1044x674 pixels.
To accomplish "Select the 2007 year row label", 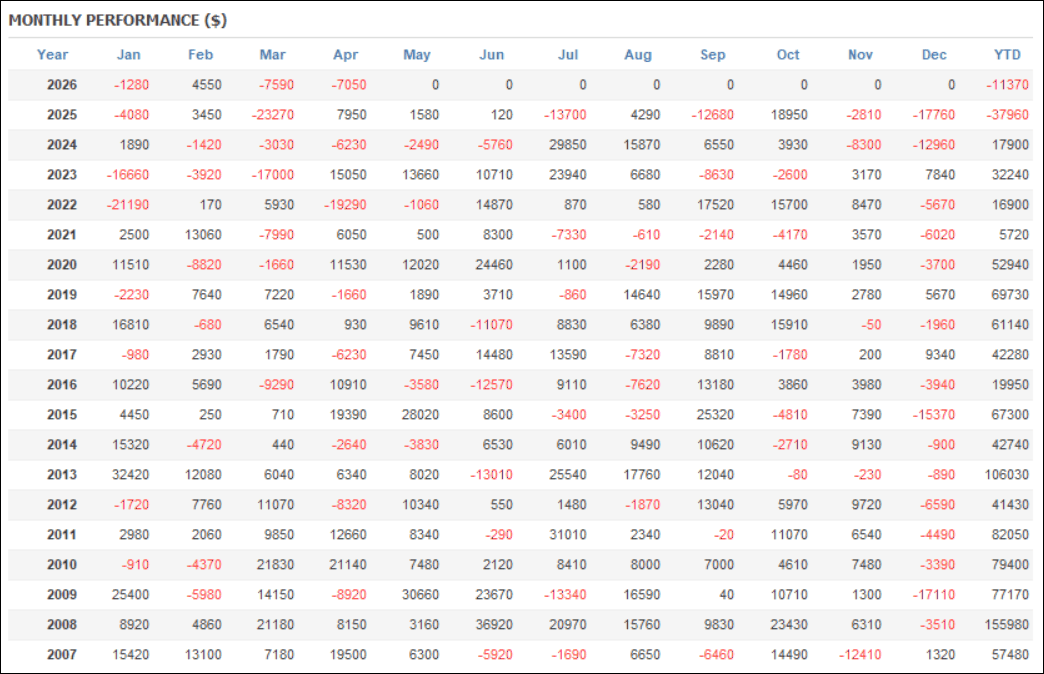I will click(x=62, y=654).
